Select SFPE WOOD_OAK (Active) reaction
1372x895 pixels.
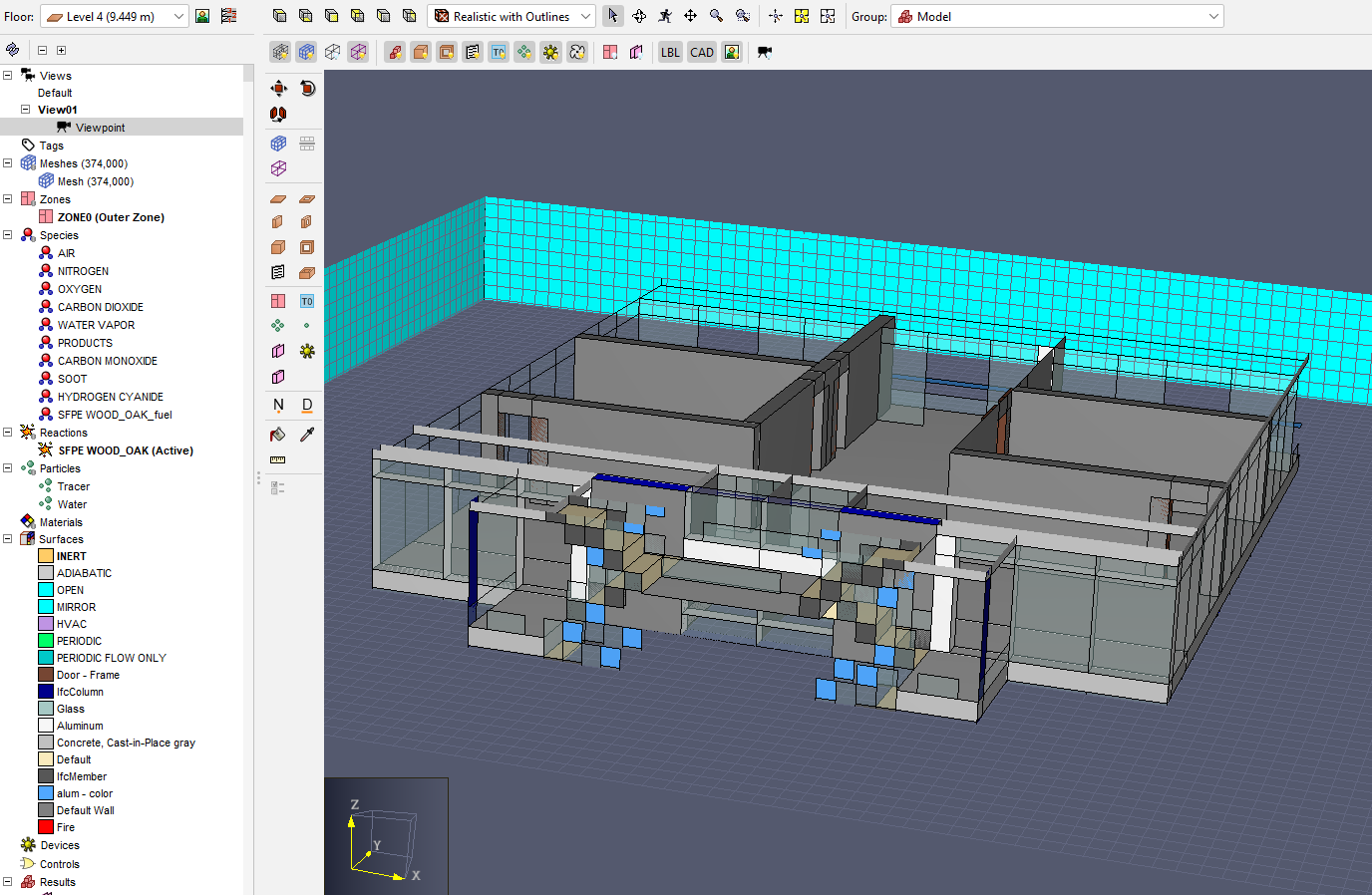125,450
